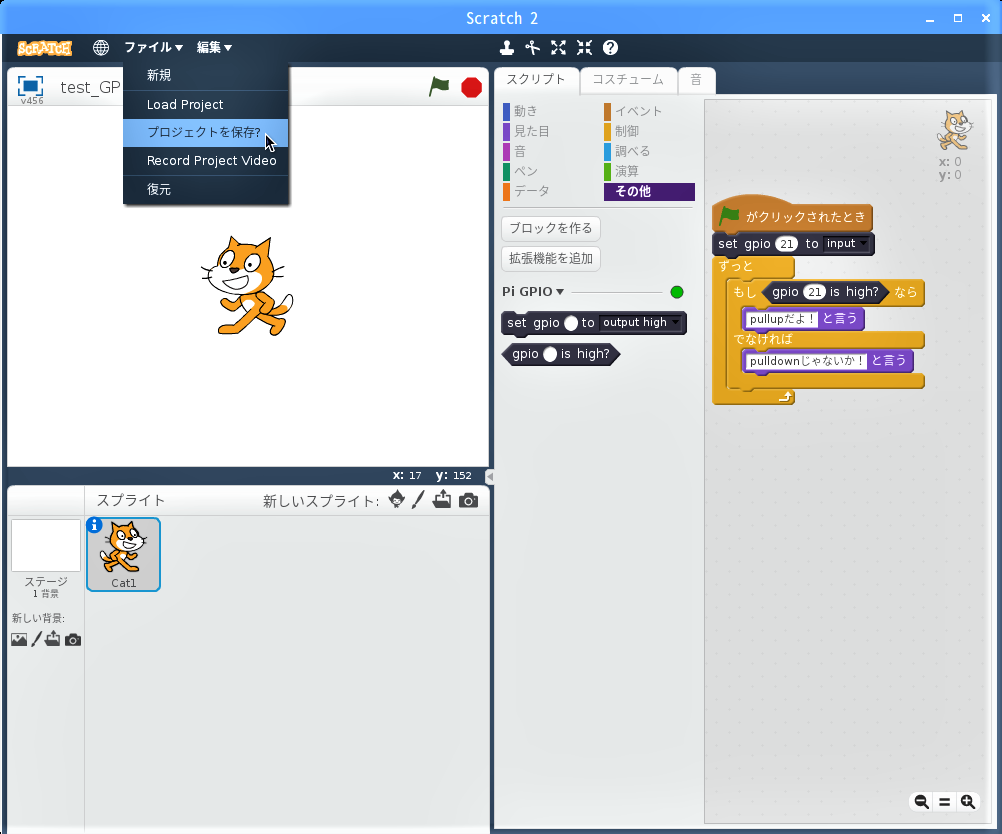Choose a backdrop from the library

coord(19,639)
